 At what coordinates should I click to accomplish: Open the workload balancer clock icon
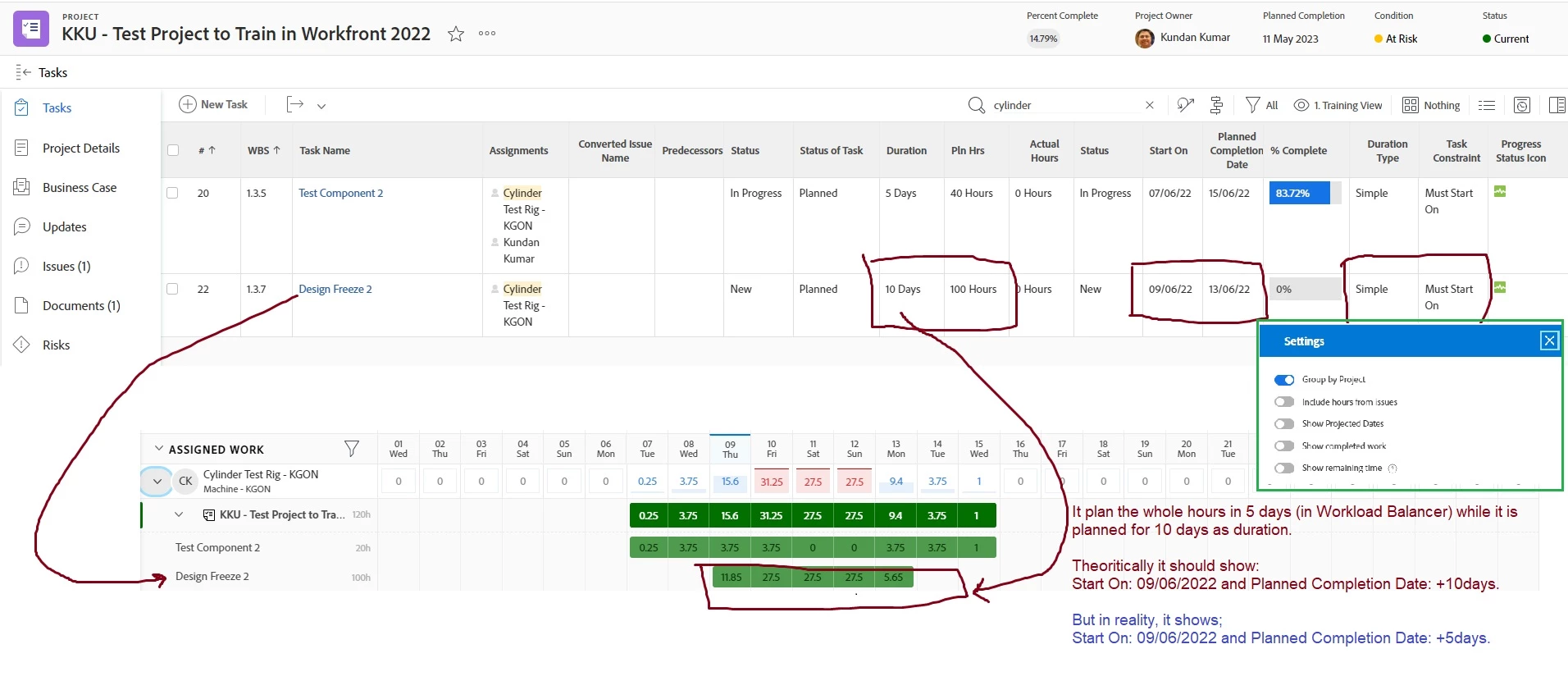(x=1522, y=105)
